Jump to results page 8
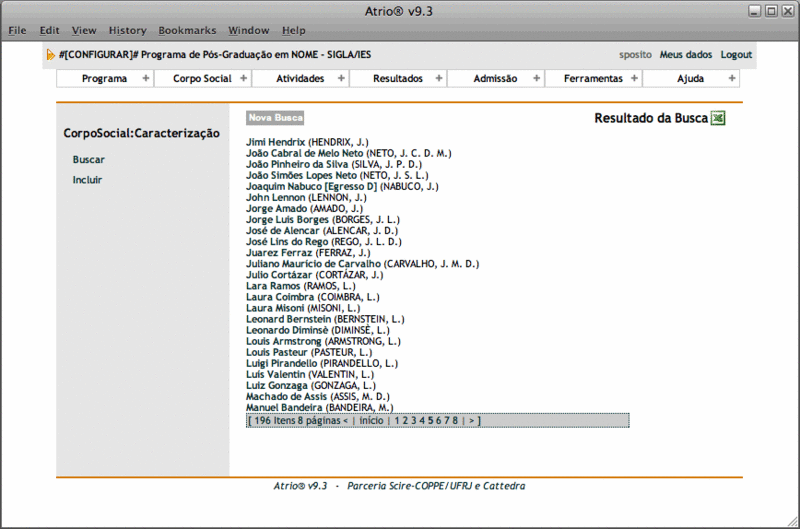Viewport: 800px width, 529px height. coord(455,421)
